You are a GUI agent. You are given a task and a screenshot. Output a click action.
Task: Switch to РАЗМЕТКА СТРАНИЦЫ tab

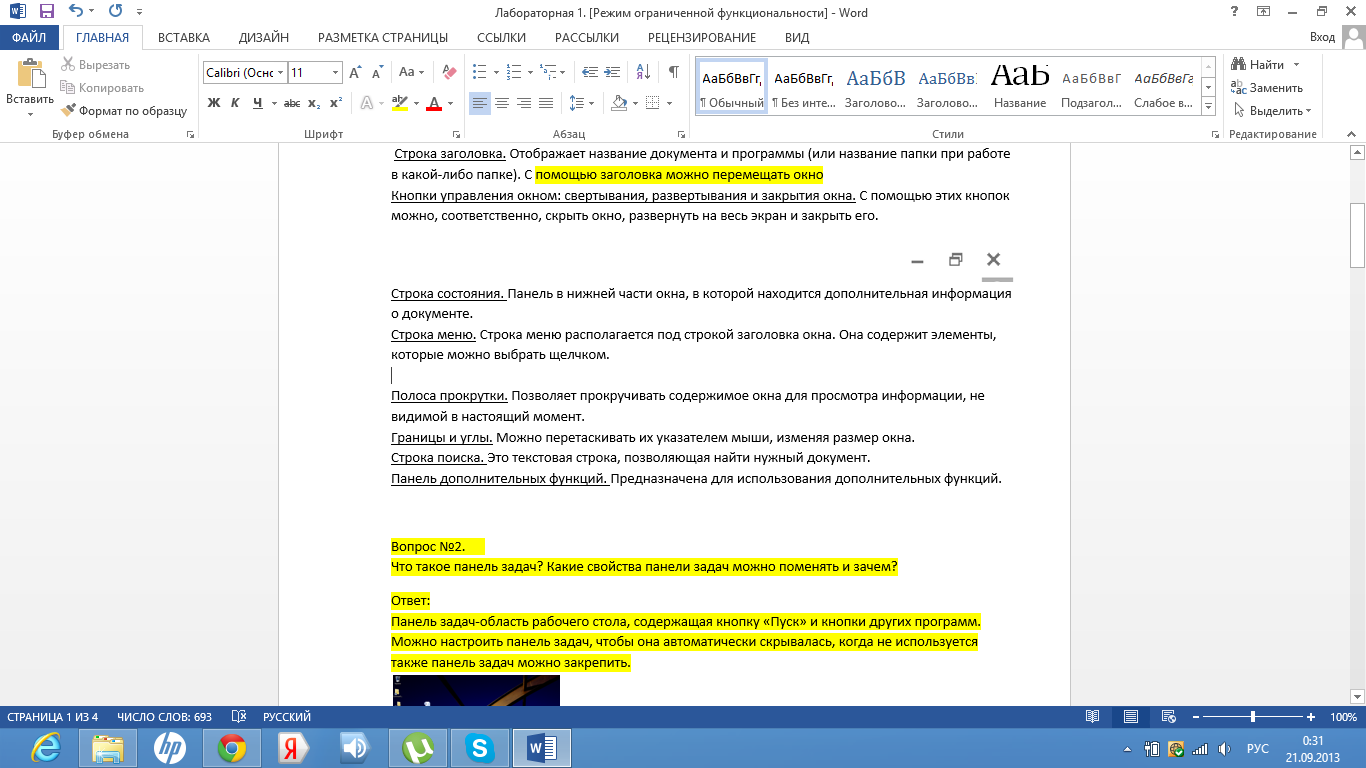point(383,38)
